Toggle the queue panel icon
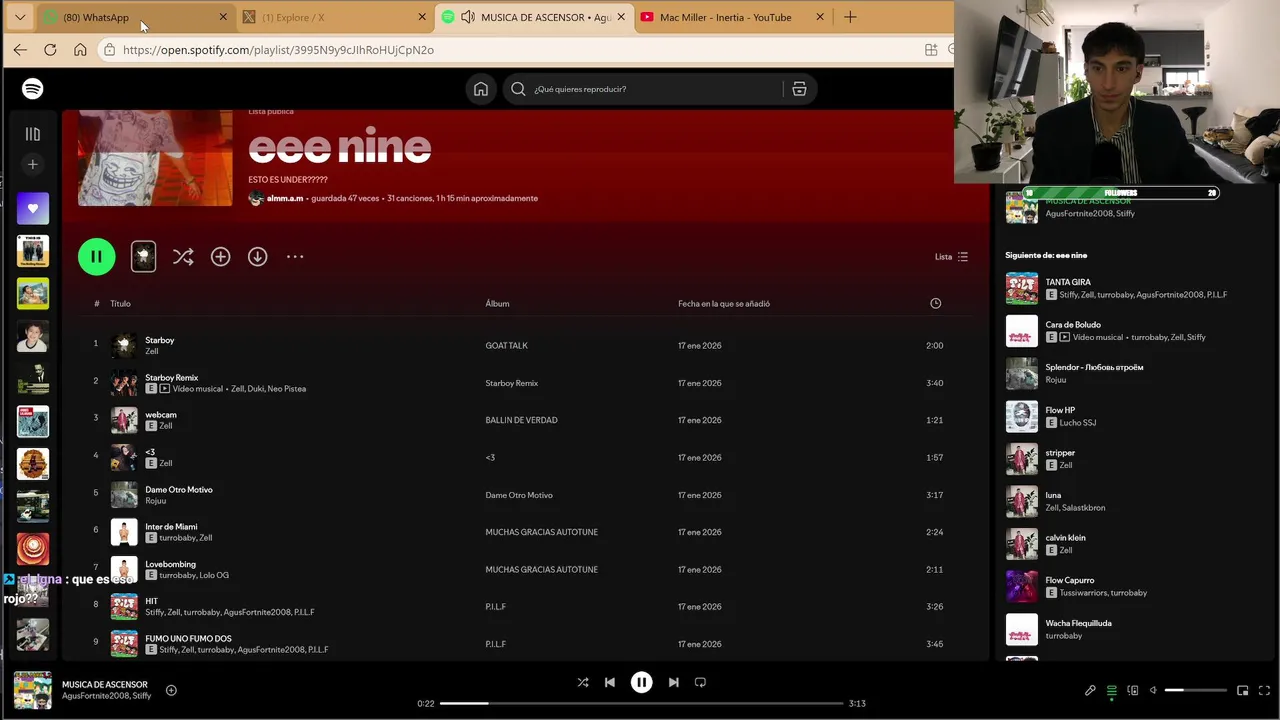The height and width of the screenshot is (720, 1280). [1111, 690]
